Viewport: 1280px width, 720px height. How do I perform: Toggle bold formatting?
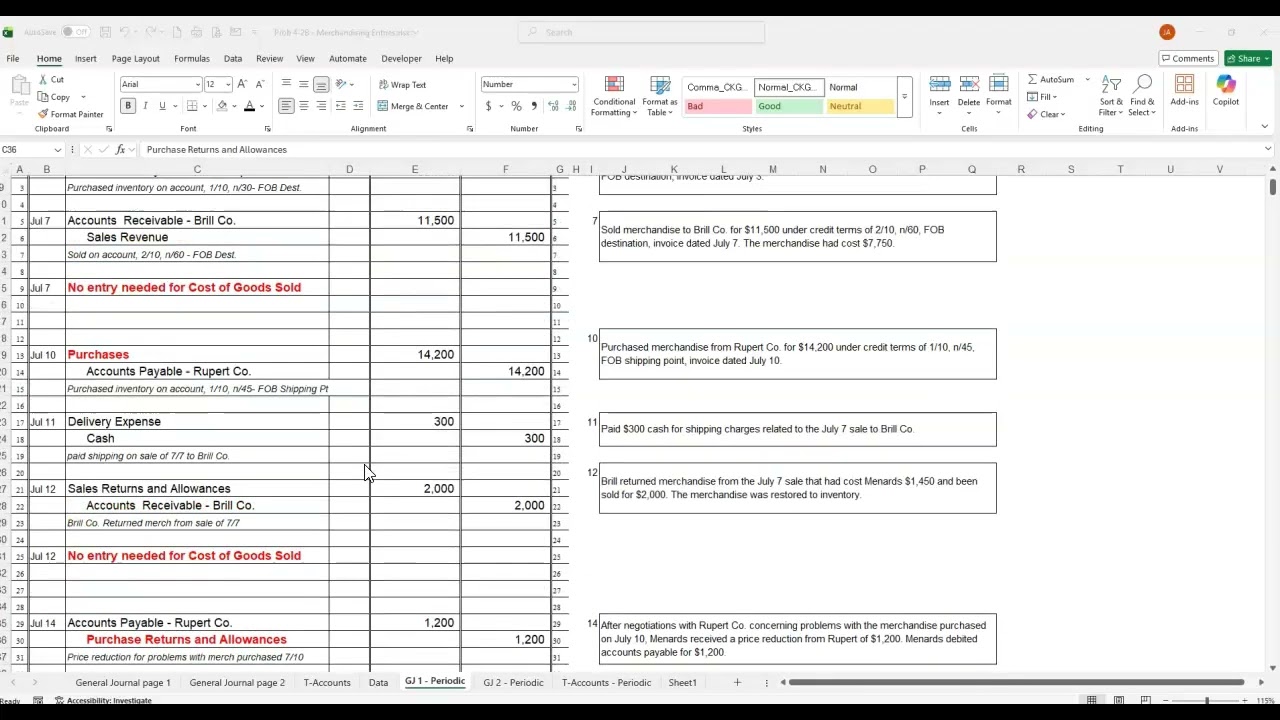[128, 106]
